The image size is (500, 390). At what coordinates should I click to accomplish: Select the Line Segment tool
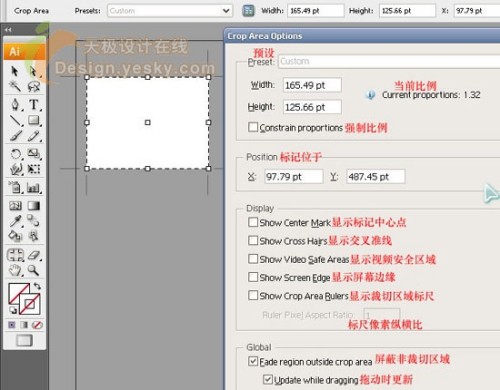pos(15,120)
